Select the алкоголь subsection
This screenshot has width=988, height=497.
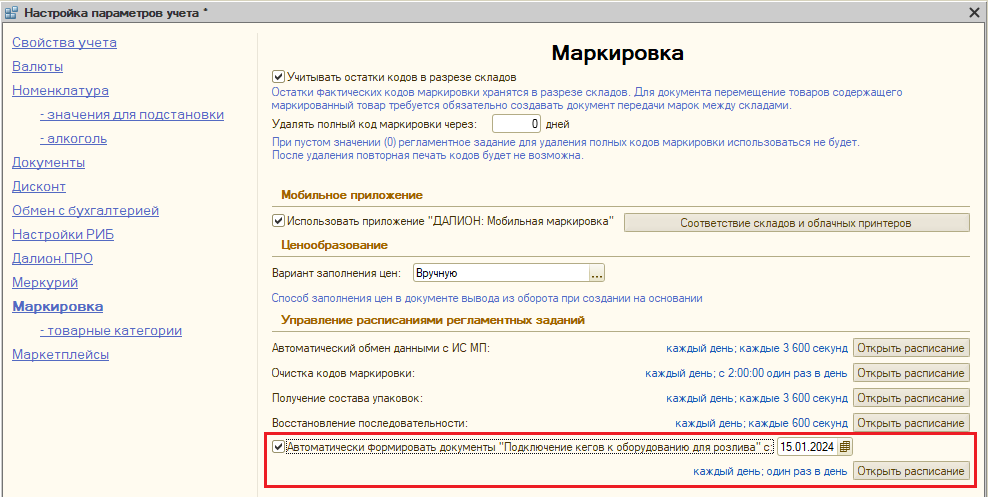coord(73,138)
